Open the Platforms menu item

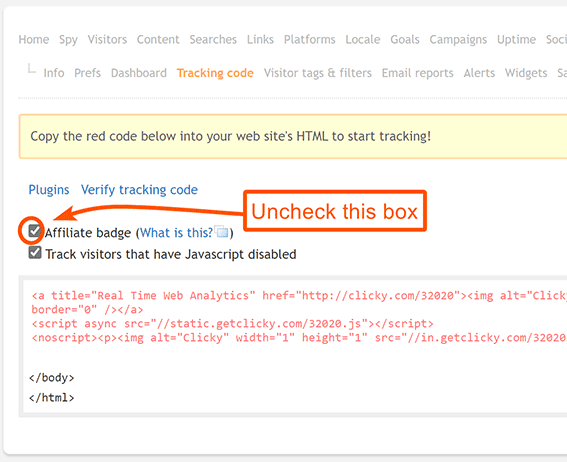click(310, 39)
